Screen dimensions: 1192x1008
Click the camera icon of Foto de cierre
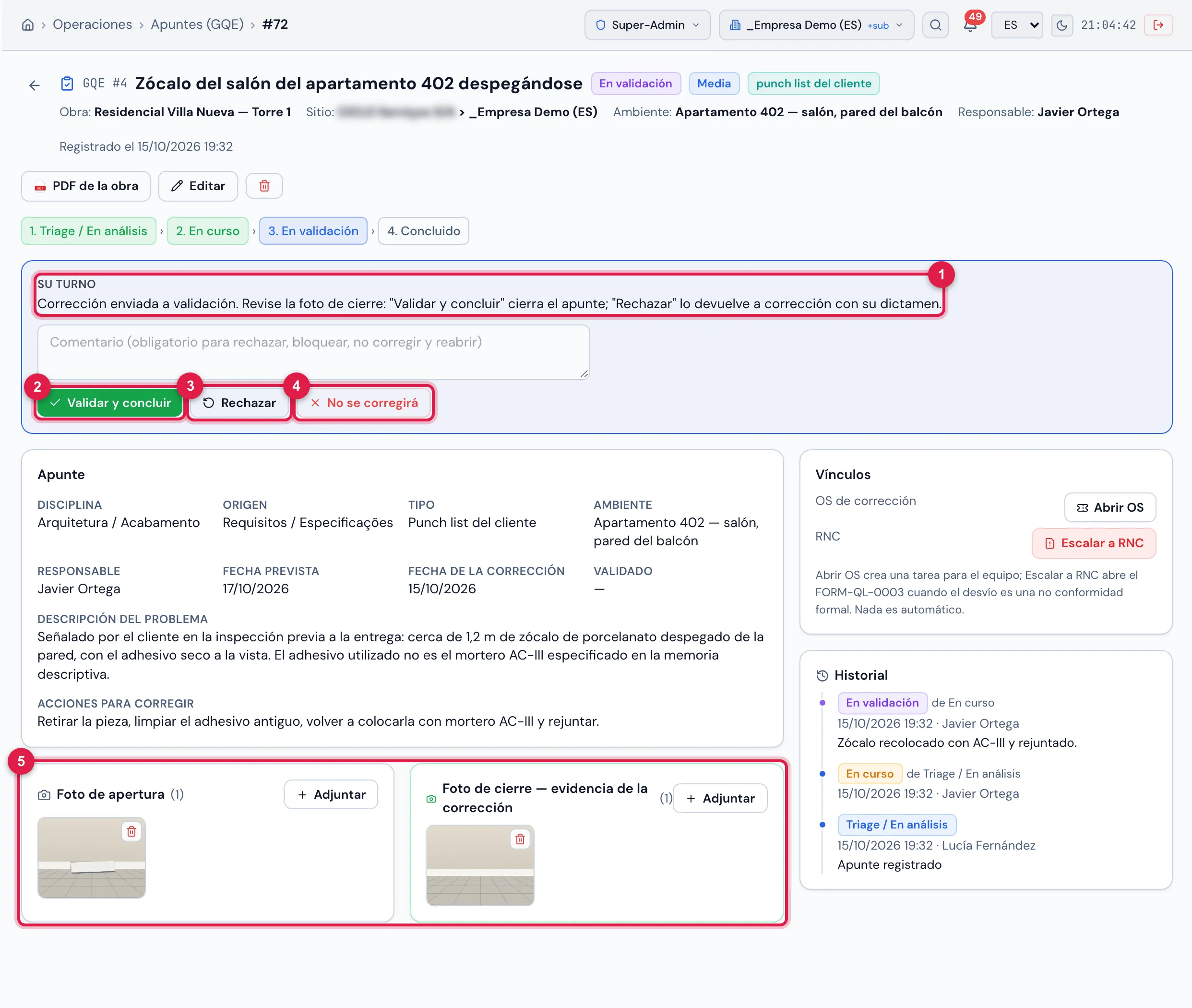pyautogui.click(x=431, y=798)
